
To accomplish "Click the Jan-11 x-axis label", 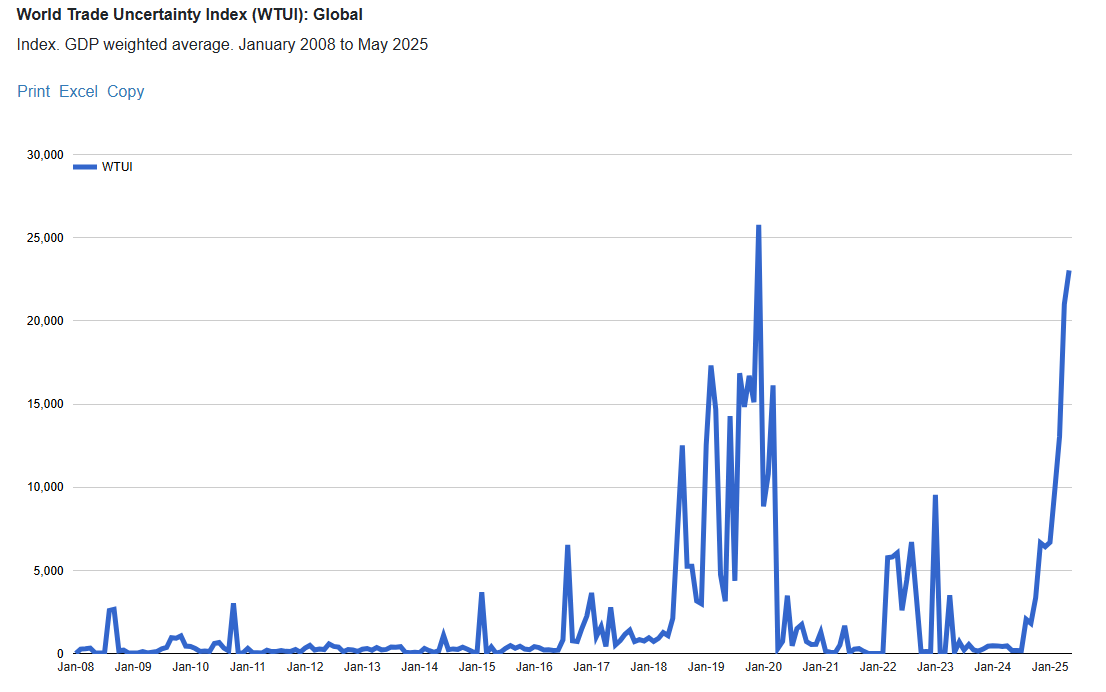I will point(248,667).
